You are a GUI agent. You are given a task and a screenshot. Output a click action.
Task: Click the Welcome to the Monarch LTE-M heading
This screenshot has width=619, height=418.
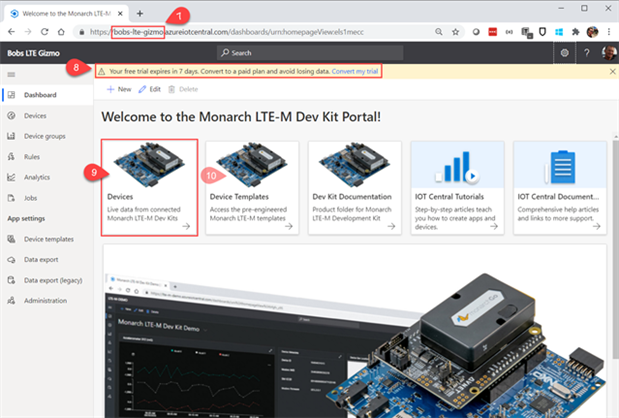(x=241, y=117)
